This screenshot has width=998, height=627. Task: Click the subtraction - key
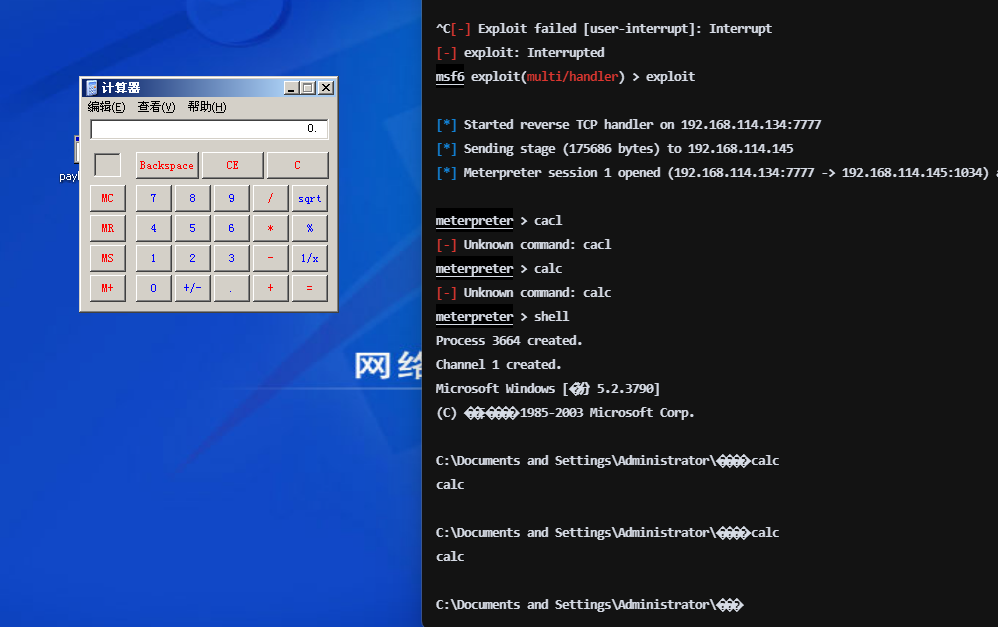271,258
